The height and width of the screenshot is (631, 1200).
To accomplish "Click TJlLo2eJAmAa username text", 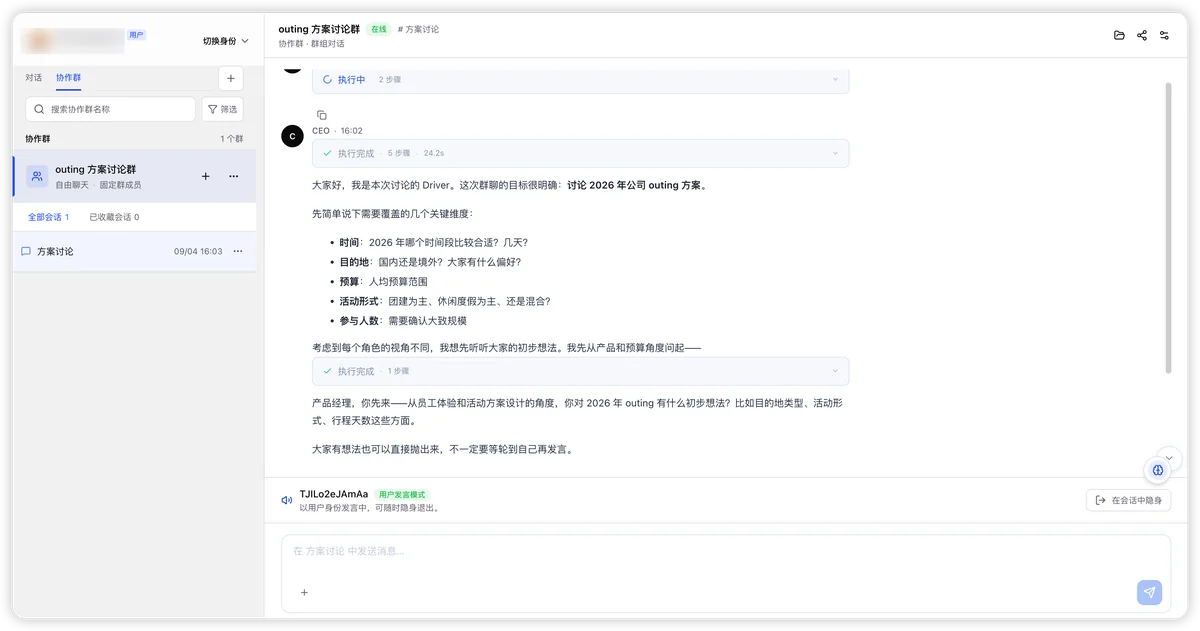I will pos(334,494).
